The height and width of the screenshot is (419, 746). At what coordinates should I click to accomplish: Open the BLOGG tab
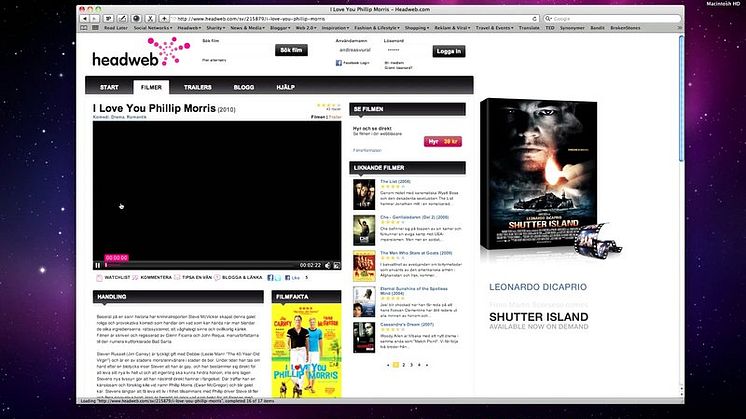pyautogui.click(x=244, y=88)
